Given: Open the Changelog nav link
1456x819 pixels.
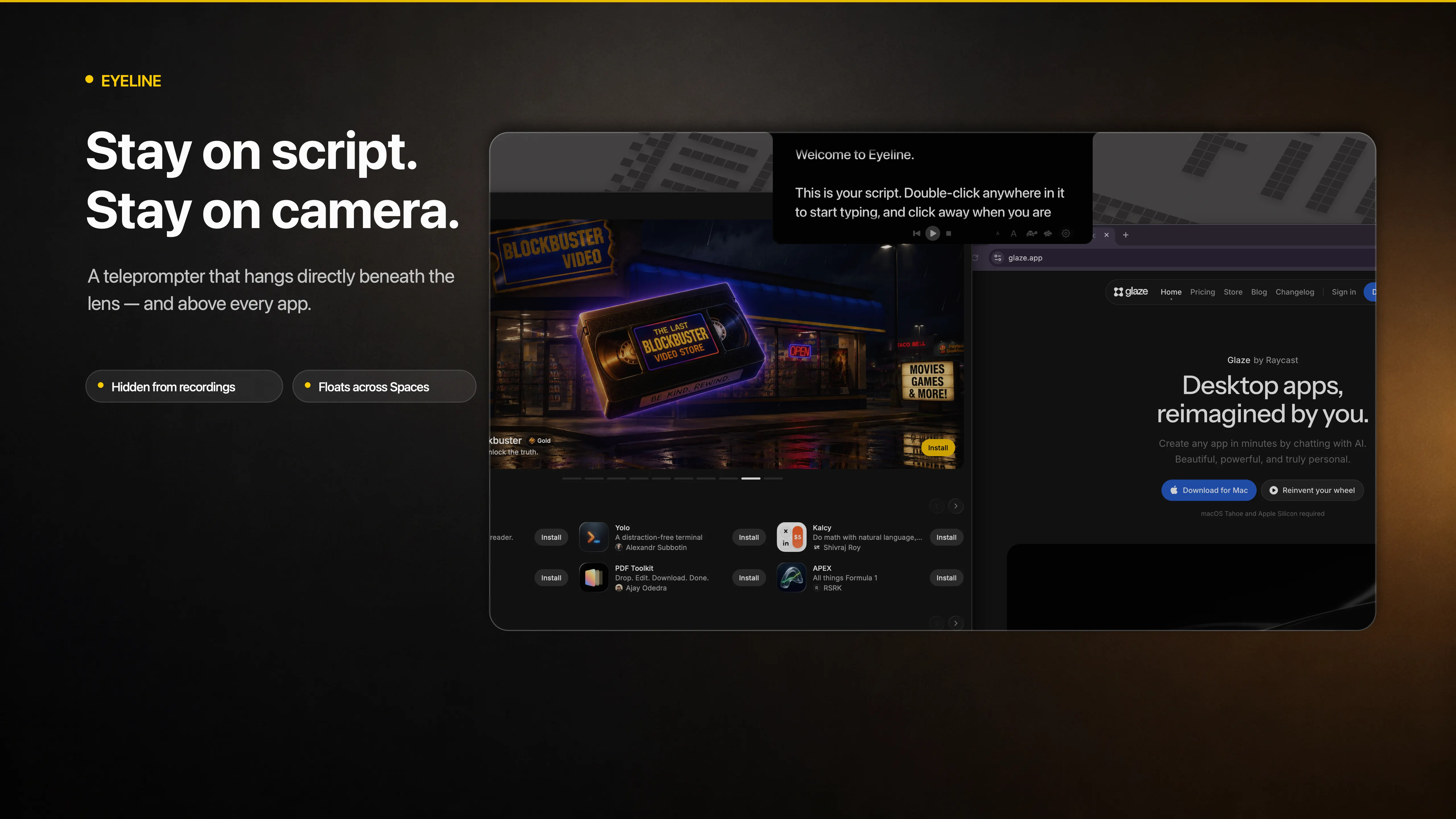Looking at the screenshot, I should 1295,292.
